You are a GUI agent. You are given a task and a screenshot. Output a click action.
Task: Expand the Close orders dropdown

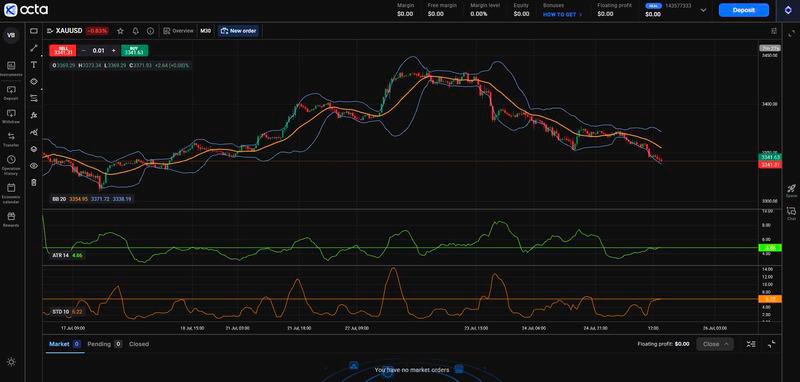tap(715, 344)
